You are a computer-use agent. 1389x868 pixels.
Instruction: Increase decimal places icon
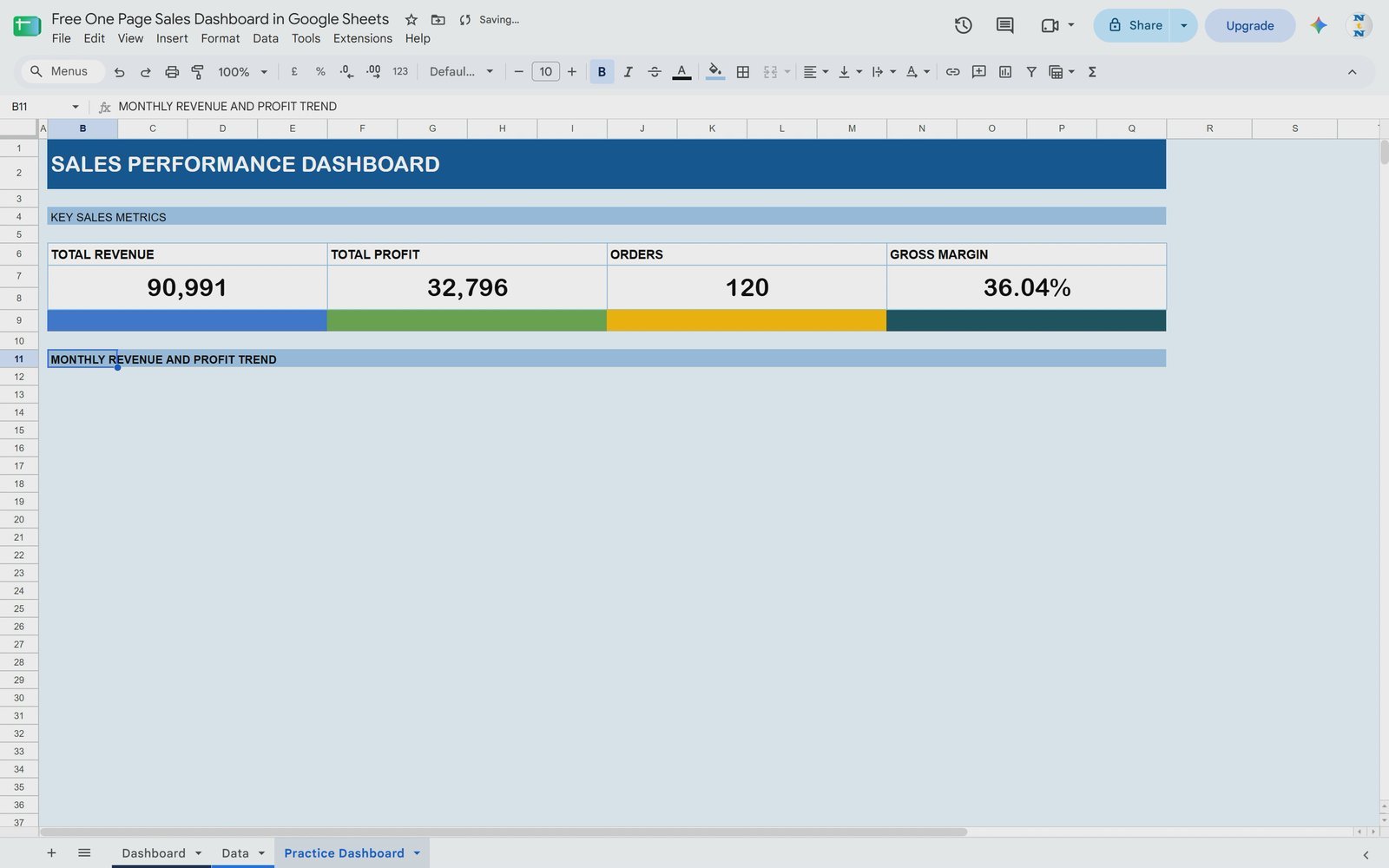[373, 72]
